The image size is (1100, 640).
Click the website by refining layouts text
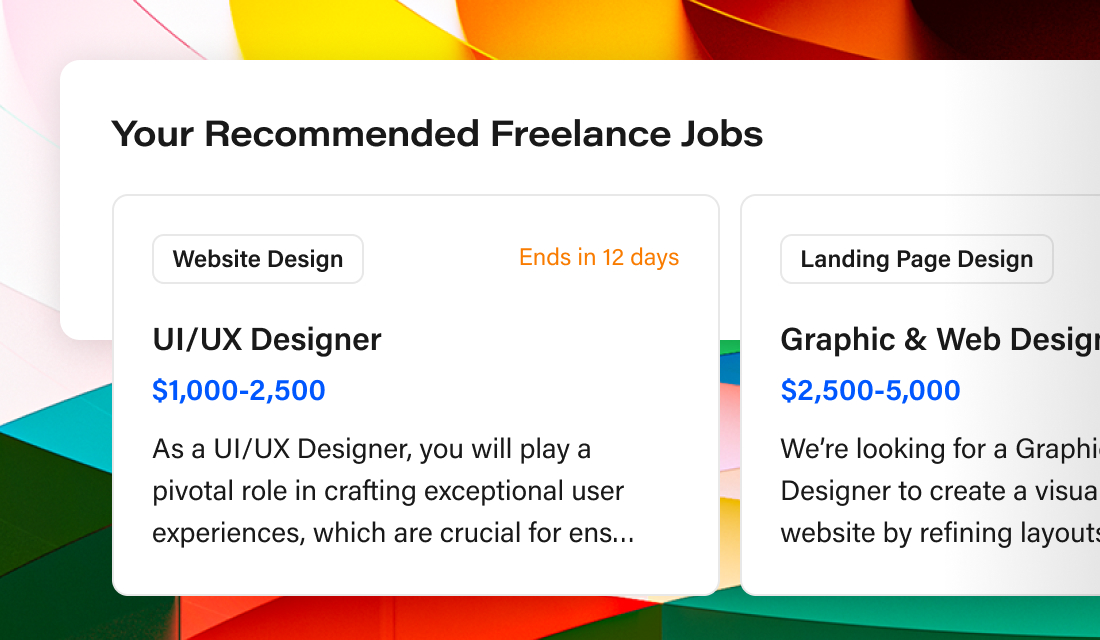pyautogui.click(x=938, y=532)
